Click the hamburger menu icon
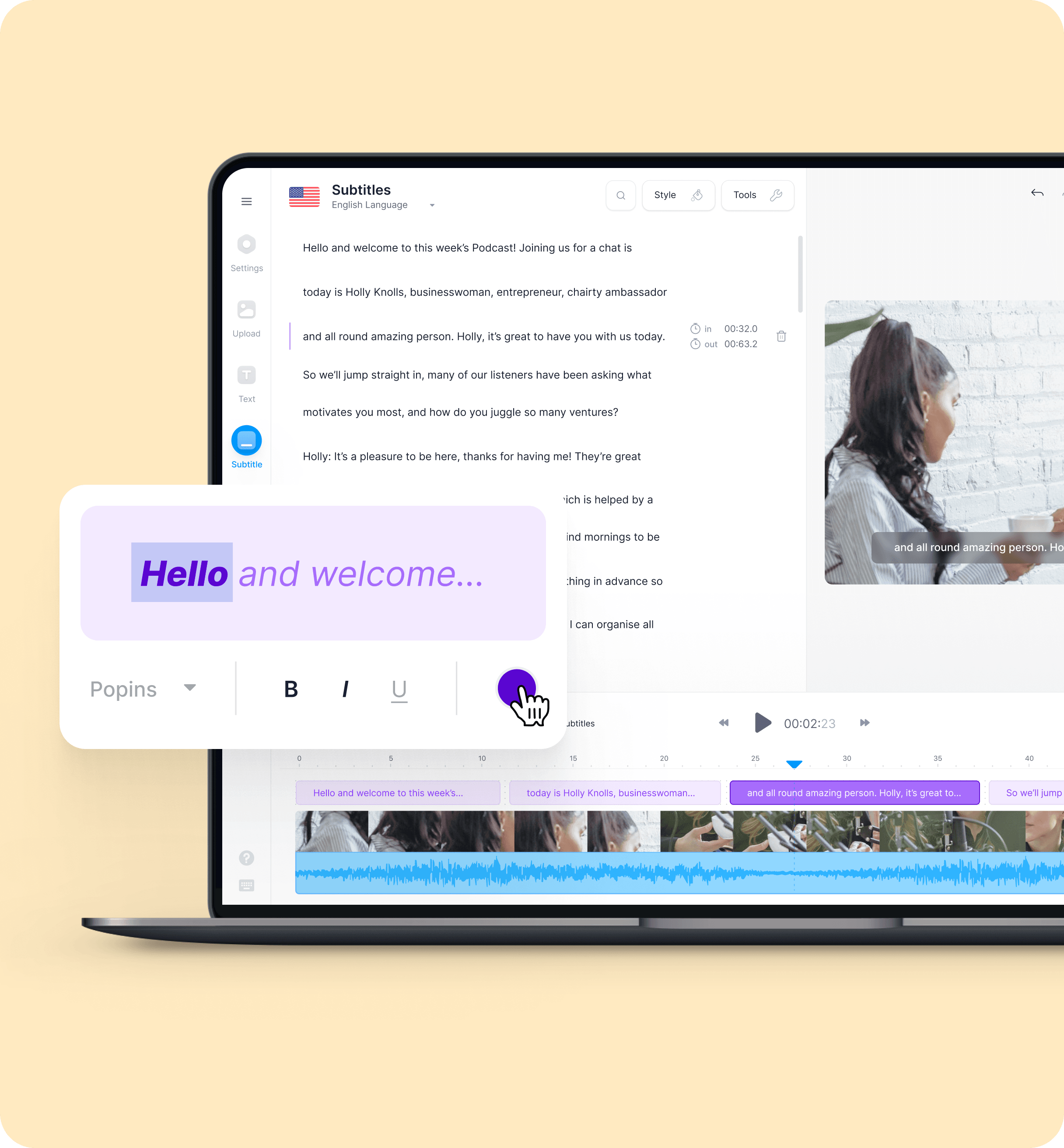Screen dimensions: 1064x1148 point(247,201)
